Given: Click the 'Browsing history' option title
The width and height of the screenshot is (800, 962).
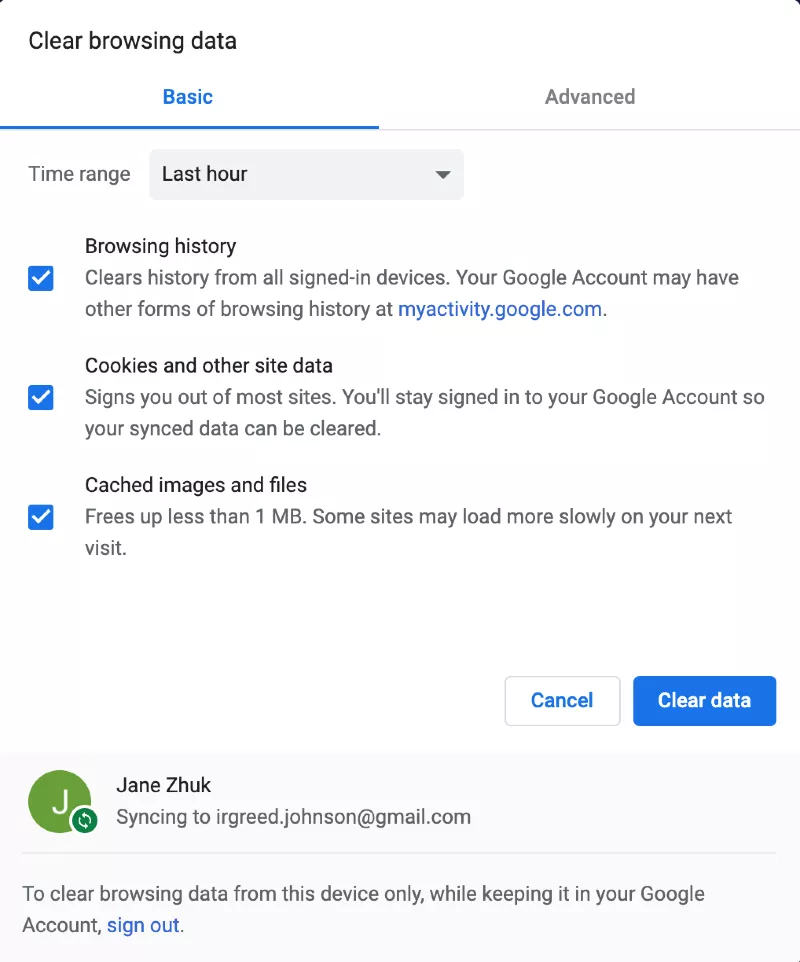Looking at the screenshot, I should (160, 246).
